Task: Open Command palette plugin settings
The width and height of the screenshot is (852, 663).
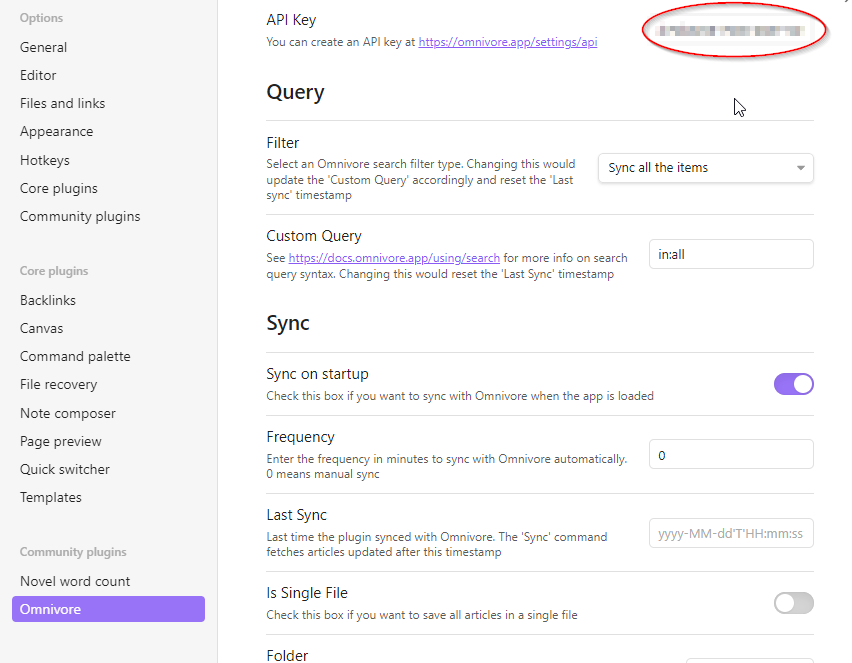Action: coord(75,356)
